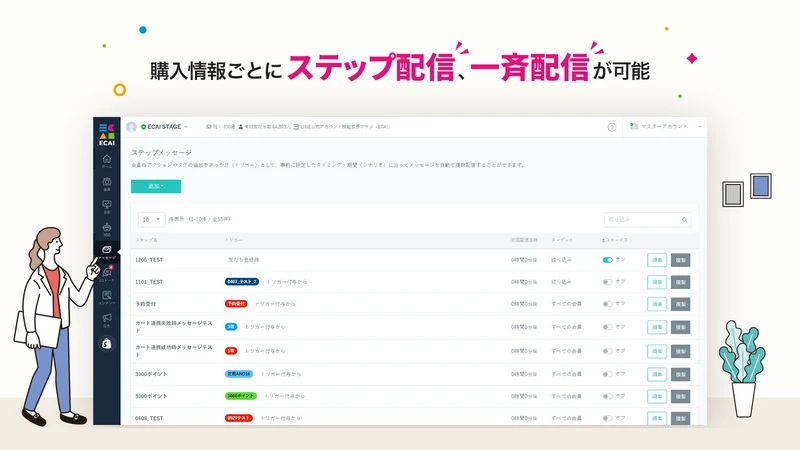Click the 友だち登録時 trigger text
This screenshot has width=800, height=450.
[243, 260]
